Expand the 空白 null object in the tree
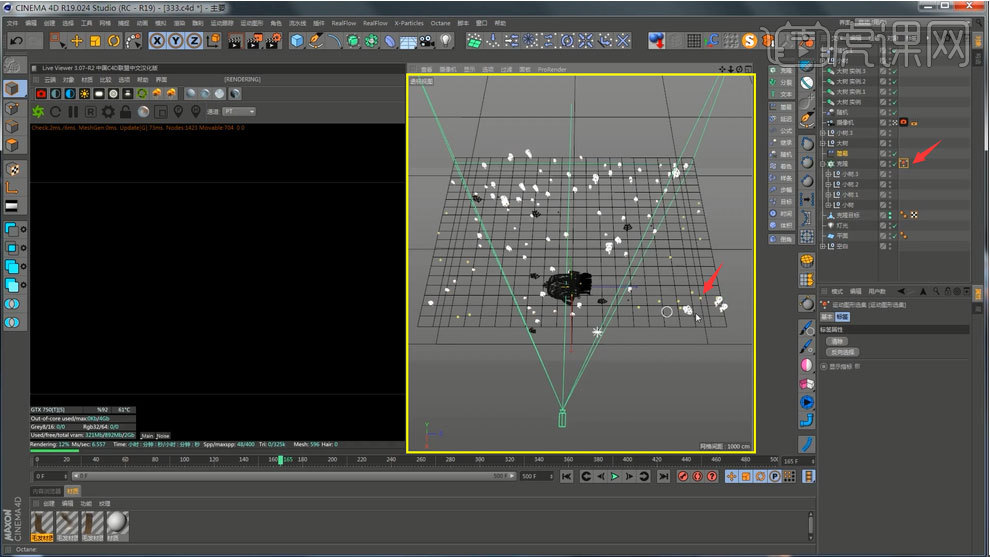 pos(824,245)
